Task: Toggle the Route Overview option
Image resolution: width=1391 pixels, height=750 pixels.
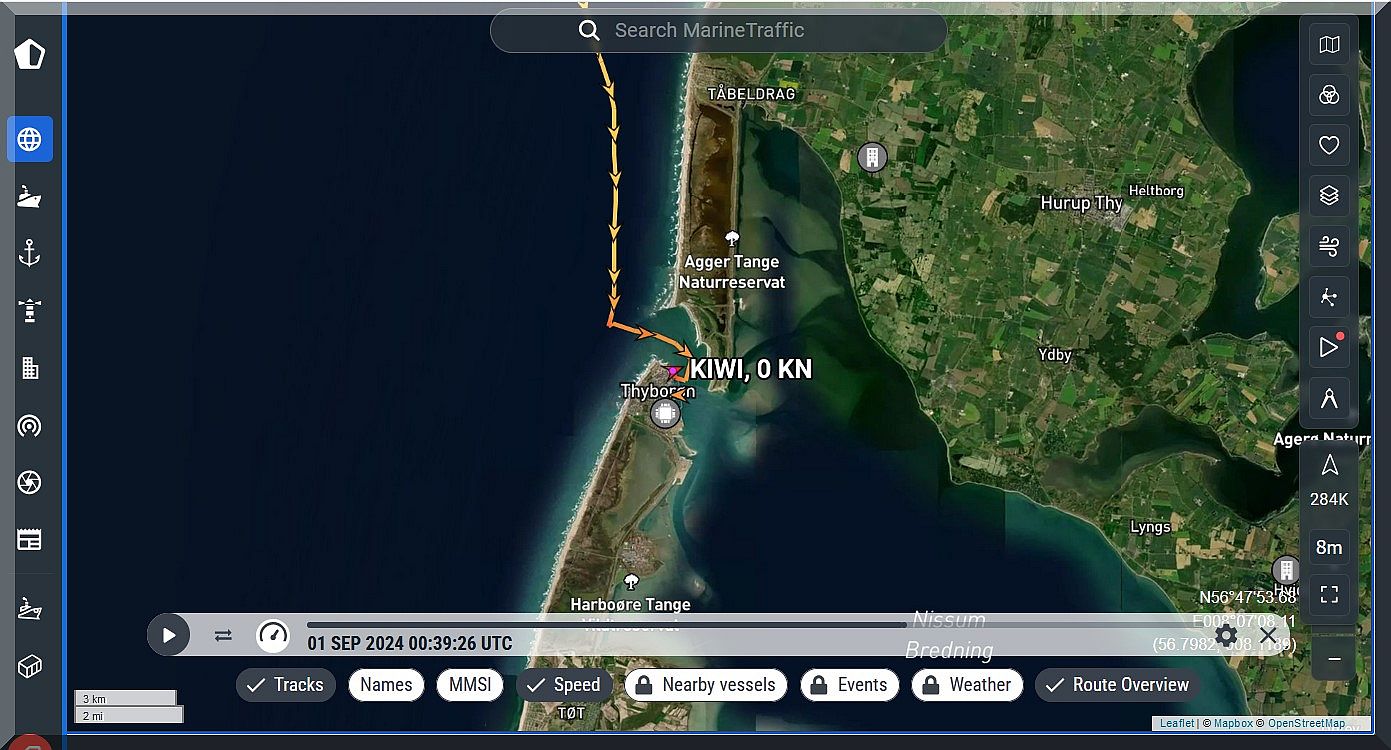Action: tap(1117, 685)
